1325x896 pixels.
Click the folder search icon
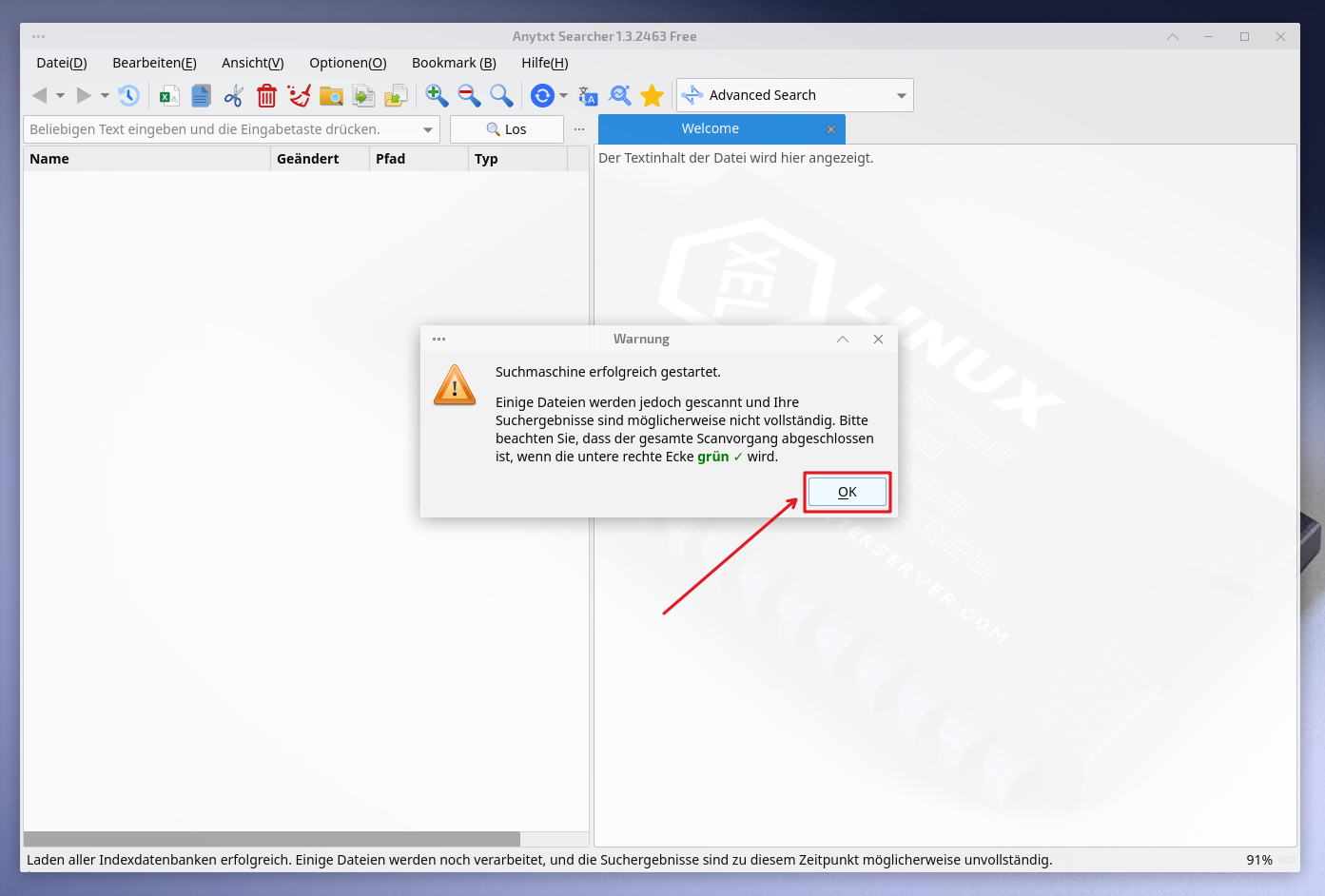pos(331,95)
